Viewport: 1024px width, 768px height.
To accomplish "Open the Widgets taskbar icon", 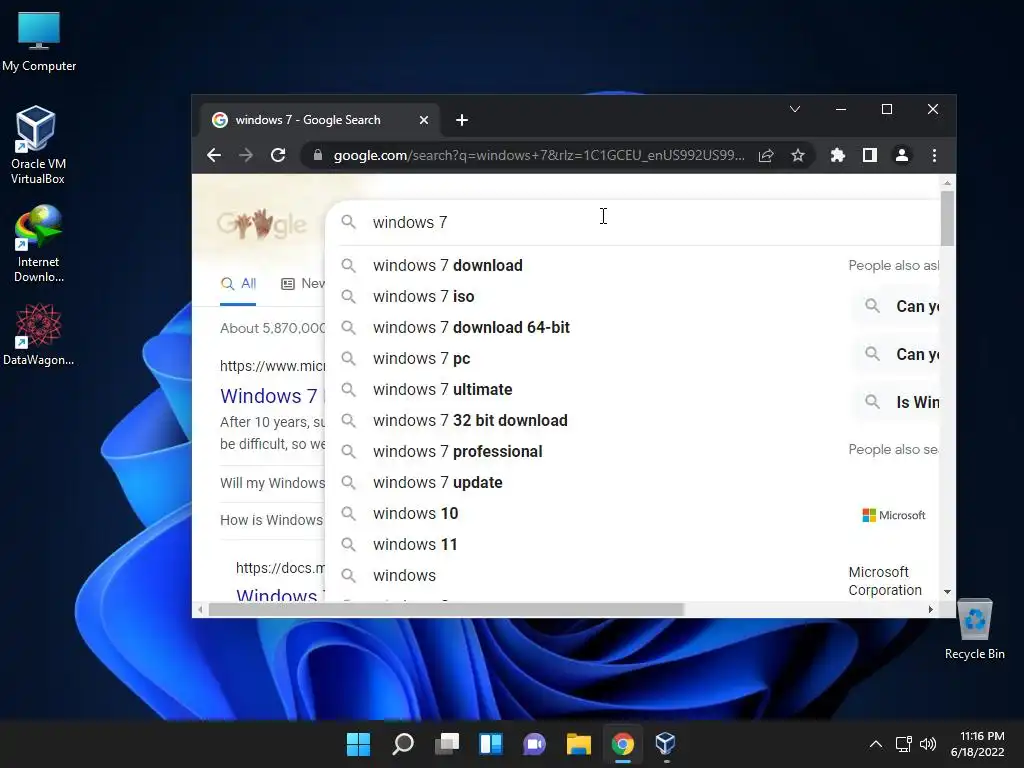I will [x=490, y=744].
